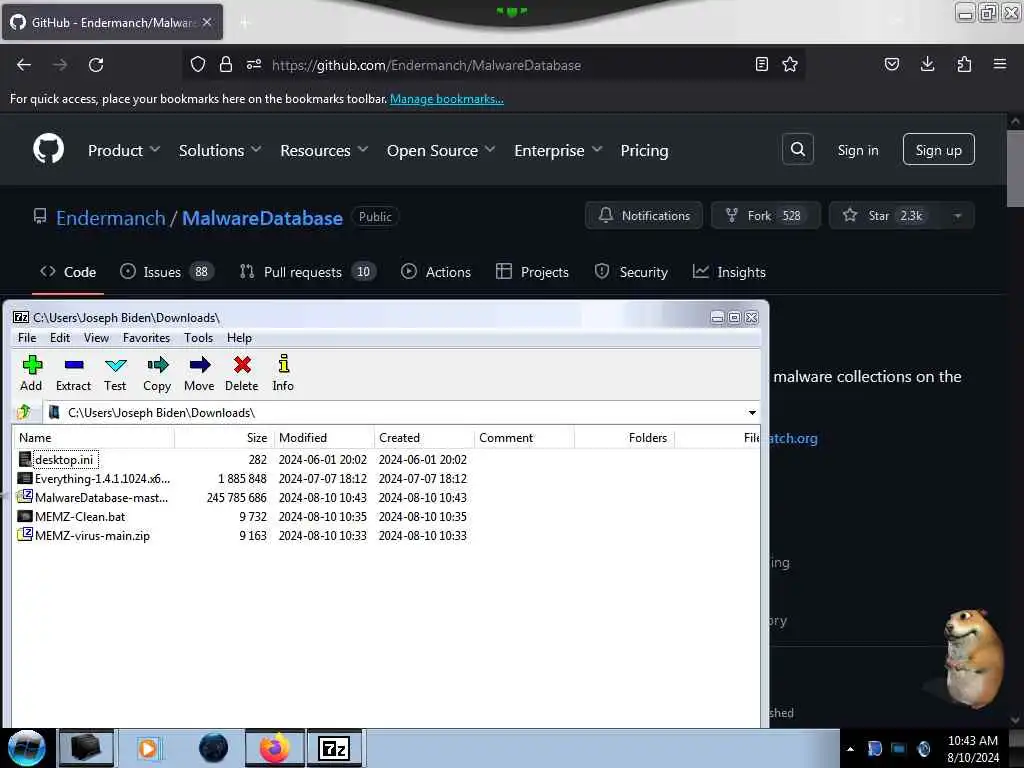Click the tracking protection shield icon
Viewport: 1024px width, 768px height.
click(198, 65)
